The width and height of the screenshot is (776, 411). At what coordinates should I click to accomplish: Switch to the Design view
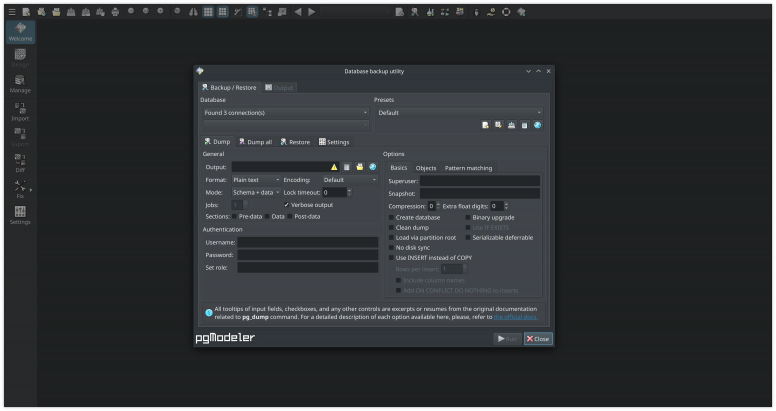click(x=20, y=58)
